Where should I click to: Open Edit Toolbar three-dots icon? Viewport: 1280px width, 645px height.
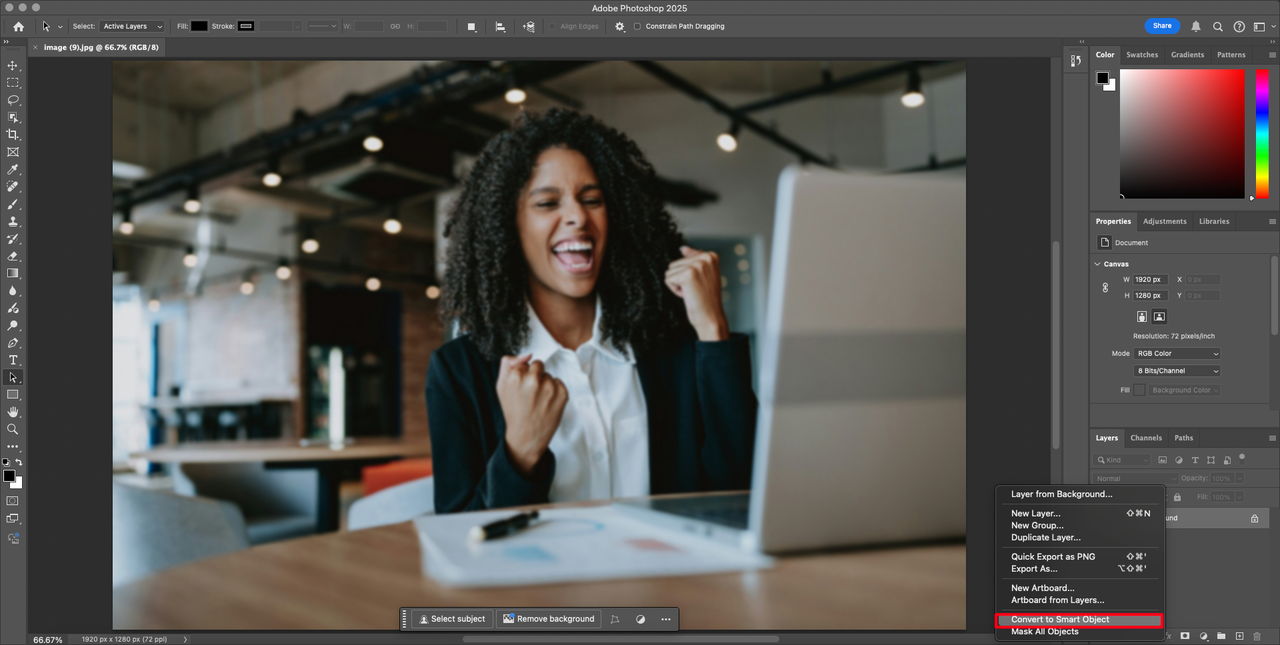(13, 447)
